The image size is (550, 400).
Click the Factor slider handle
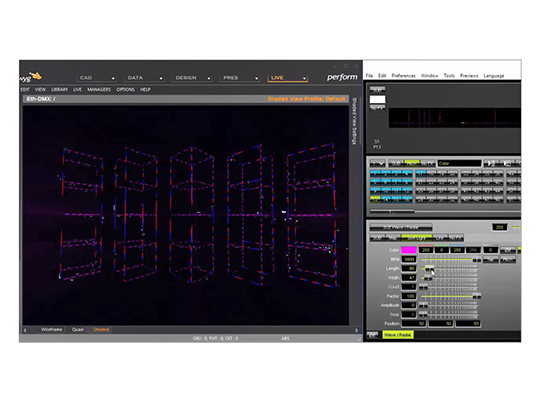[x=476, y=296]
